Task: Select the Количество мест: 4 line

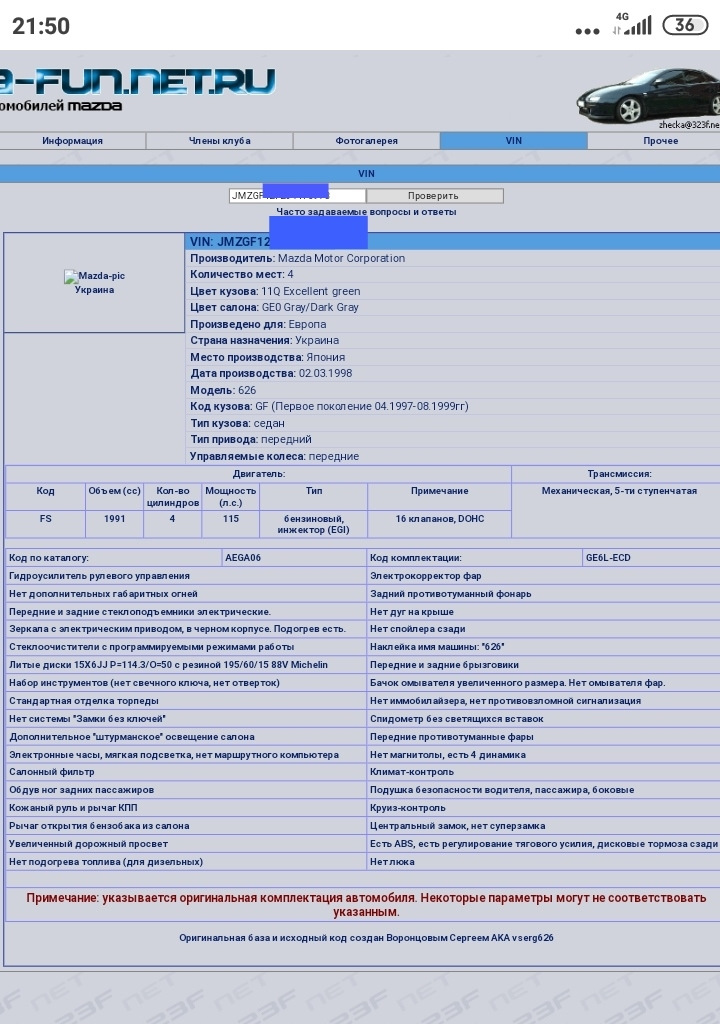Action: click(242, 274)
